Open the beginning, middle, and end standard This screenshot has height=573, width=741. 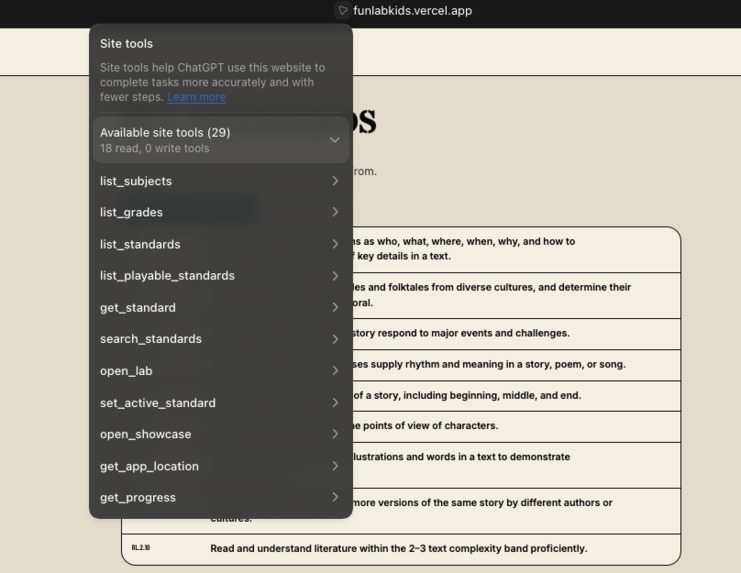coord(517,396)
